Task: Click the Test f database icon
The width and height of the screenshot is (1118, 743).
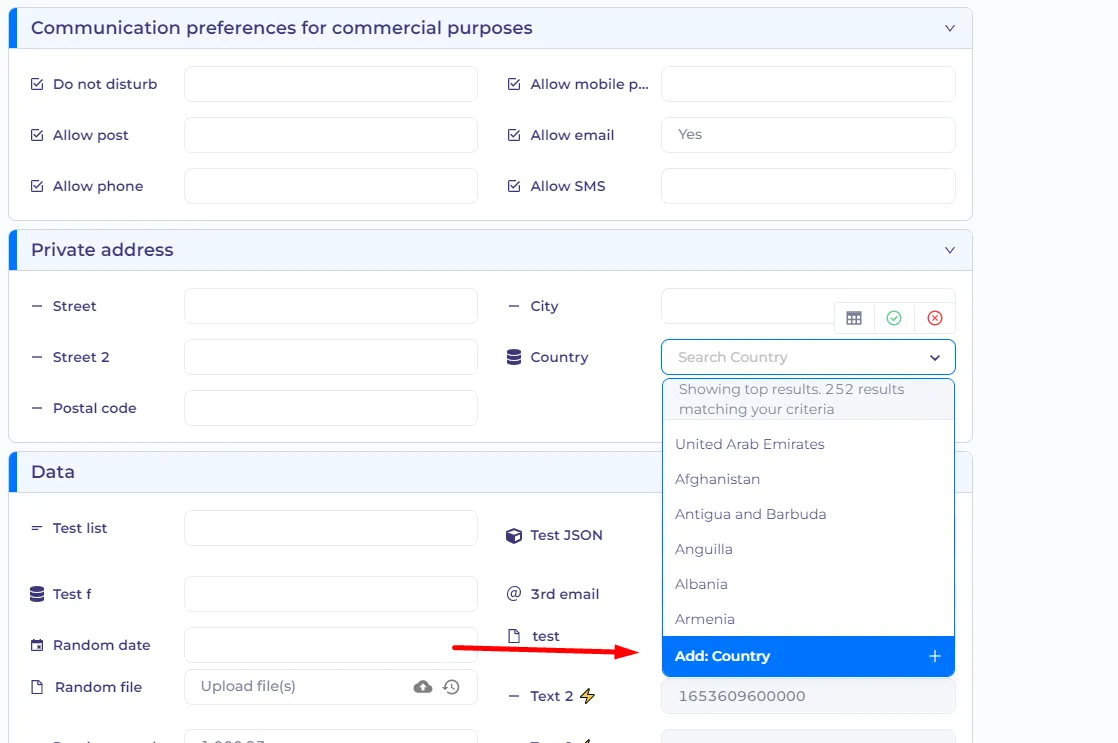Action: [x=37, y=594]
